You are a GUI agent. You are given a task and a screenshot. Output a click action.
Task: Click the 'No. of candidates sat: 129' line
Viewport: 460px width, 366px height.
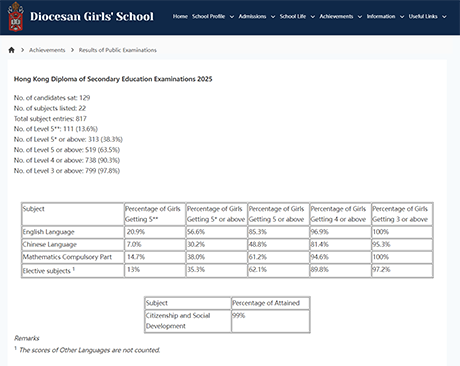click(x=52, y=98)
